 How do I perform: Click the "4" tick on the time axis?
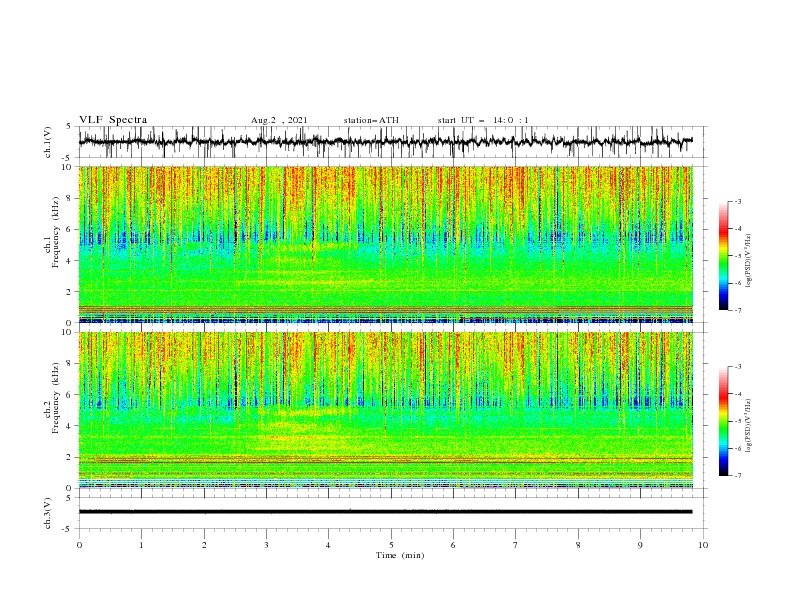click(x=329, y=545)
